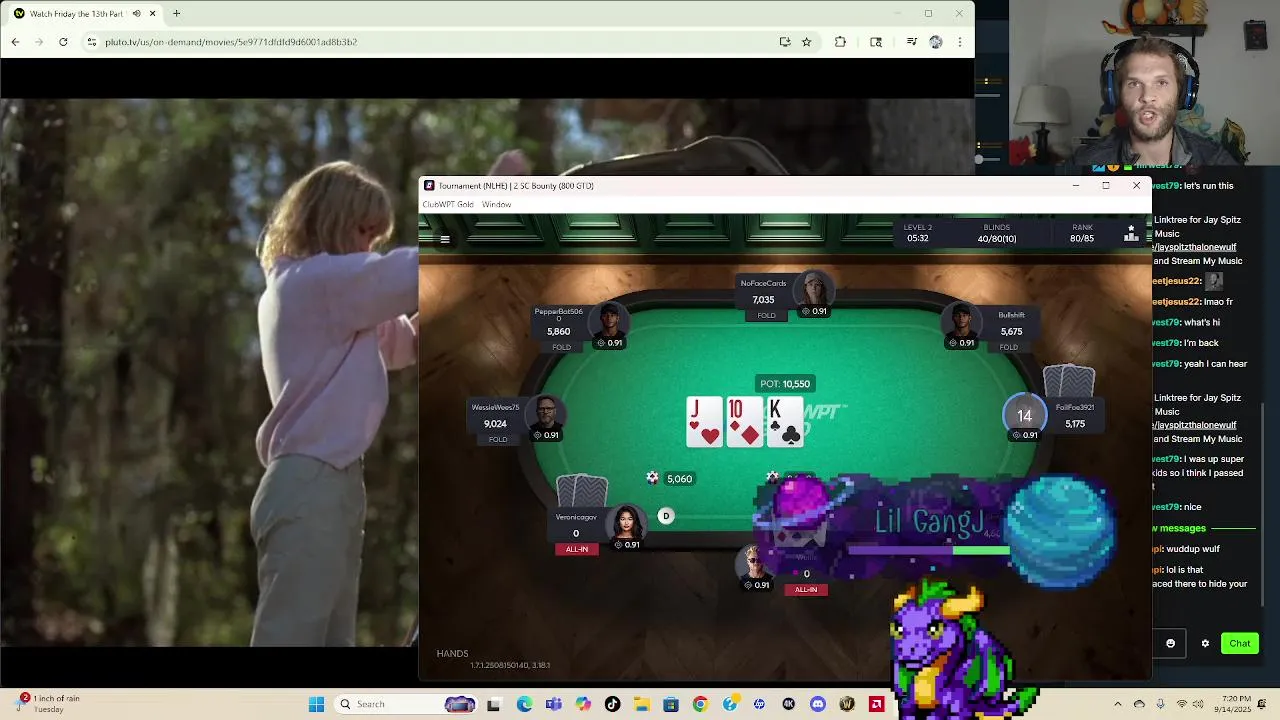Open the chat emoji picker
The width and height of the screenshot is (1280, 720).
click(x=1171, y=643)
